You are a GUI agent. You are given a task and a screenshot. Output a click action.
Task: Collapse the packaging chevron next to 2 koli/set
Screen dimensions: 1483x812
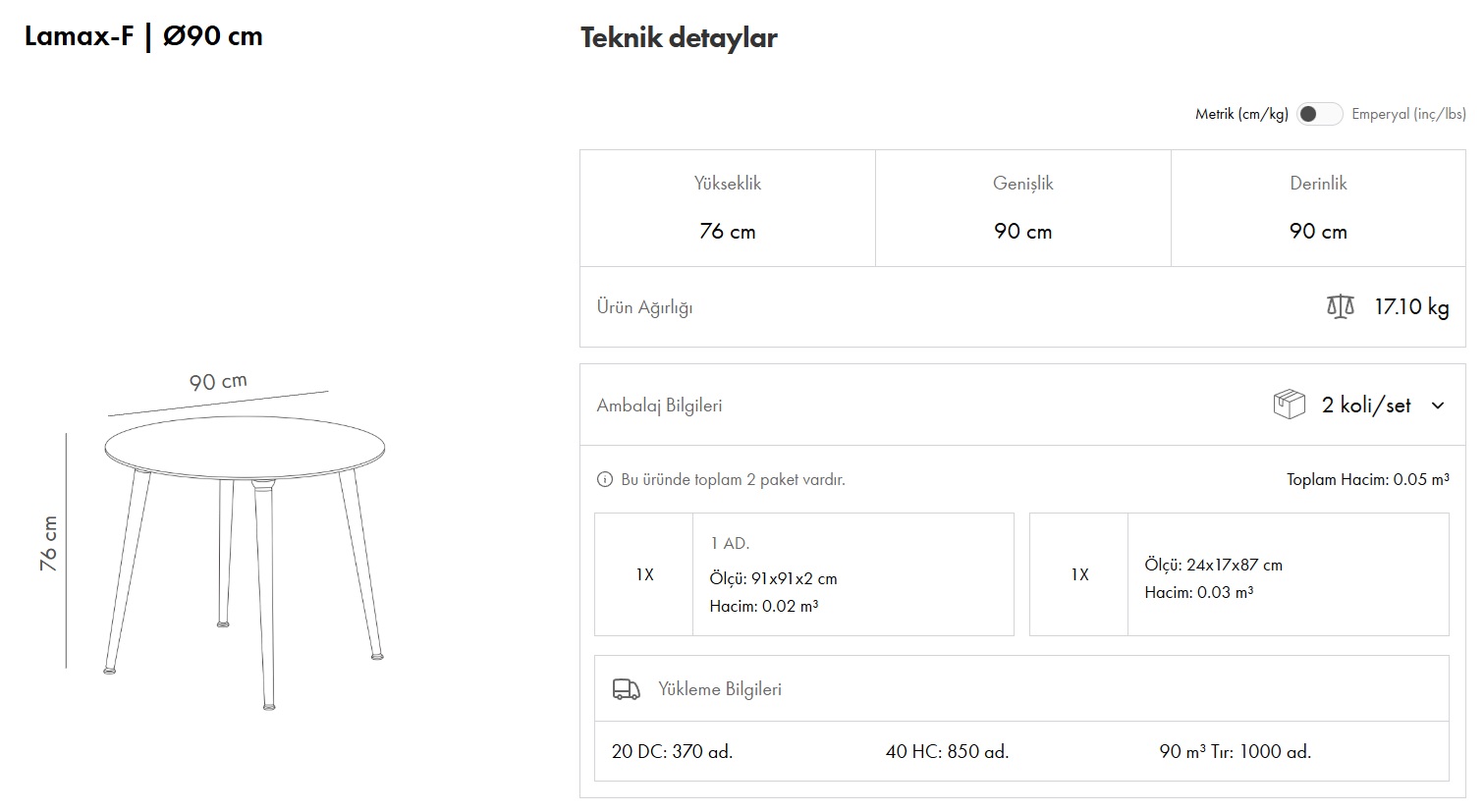(1438, 406)
